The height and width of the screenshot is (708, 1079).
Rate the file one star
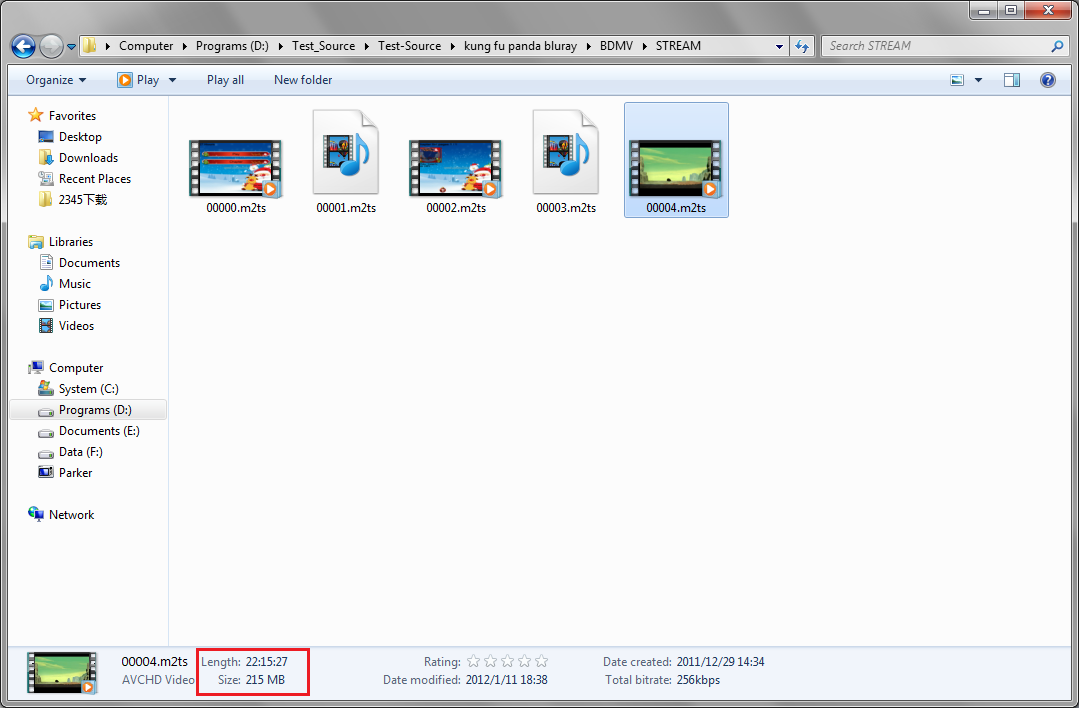coord(473,661)
